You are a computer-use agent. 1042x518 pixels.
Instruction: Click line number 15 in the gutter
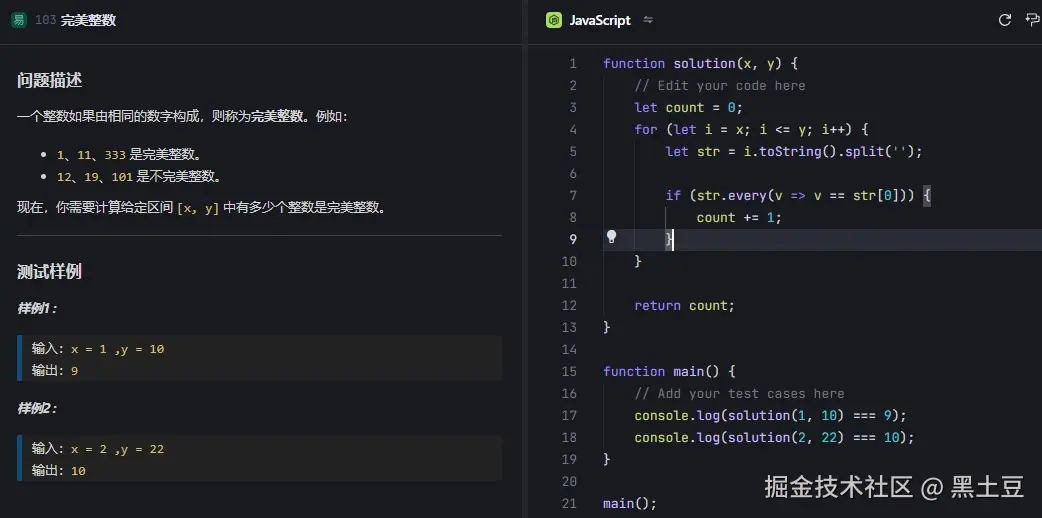click(569, 372)
